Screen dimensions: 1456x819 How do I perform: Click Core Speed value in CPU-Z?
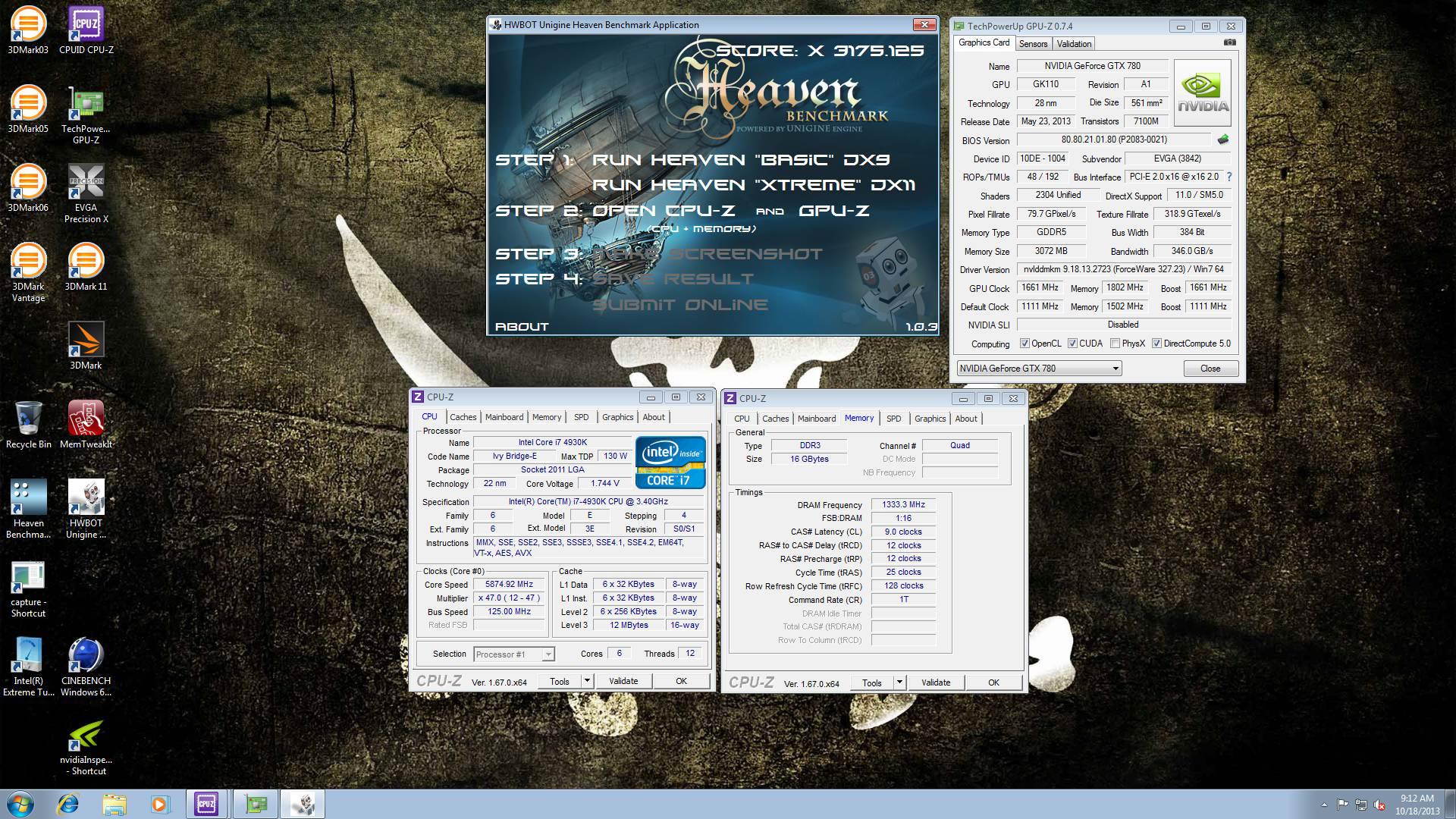[x=509, y=585]
